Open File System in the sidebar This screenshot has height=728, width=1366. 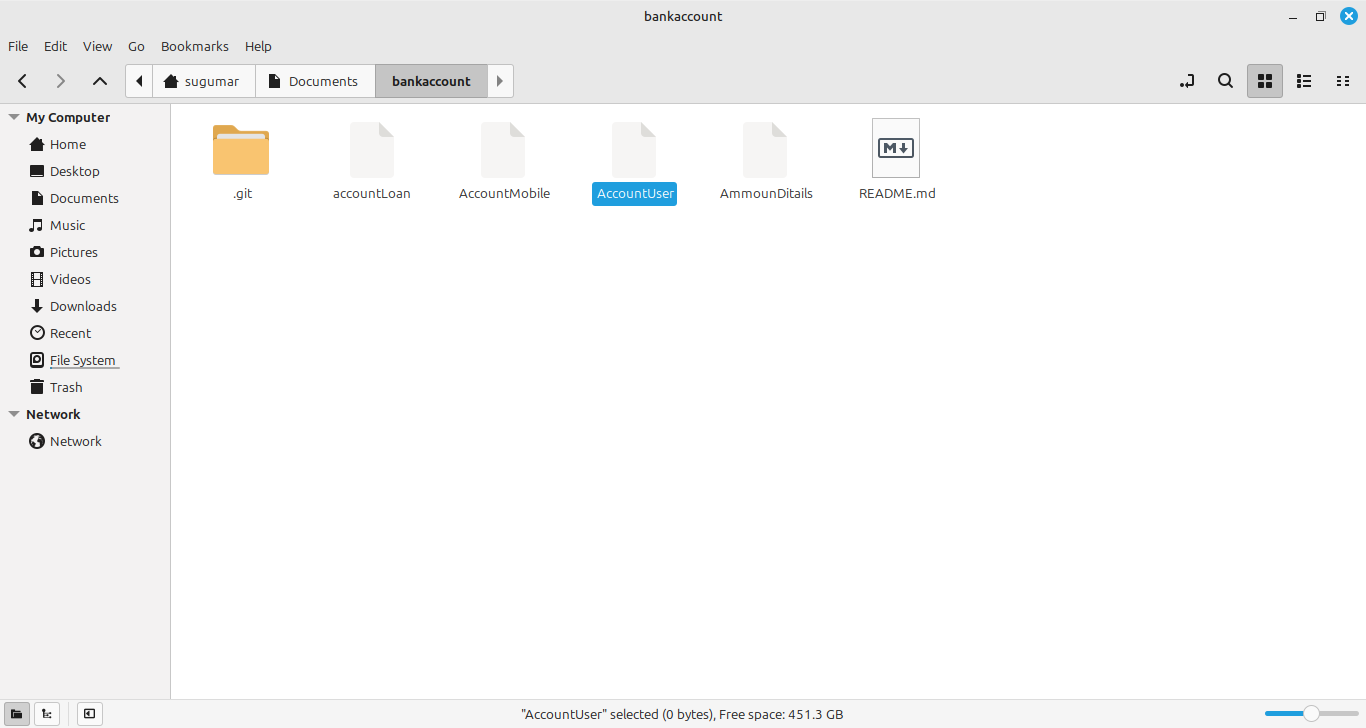tap(85, 360)
